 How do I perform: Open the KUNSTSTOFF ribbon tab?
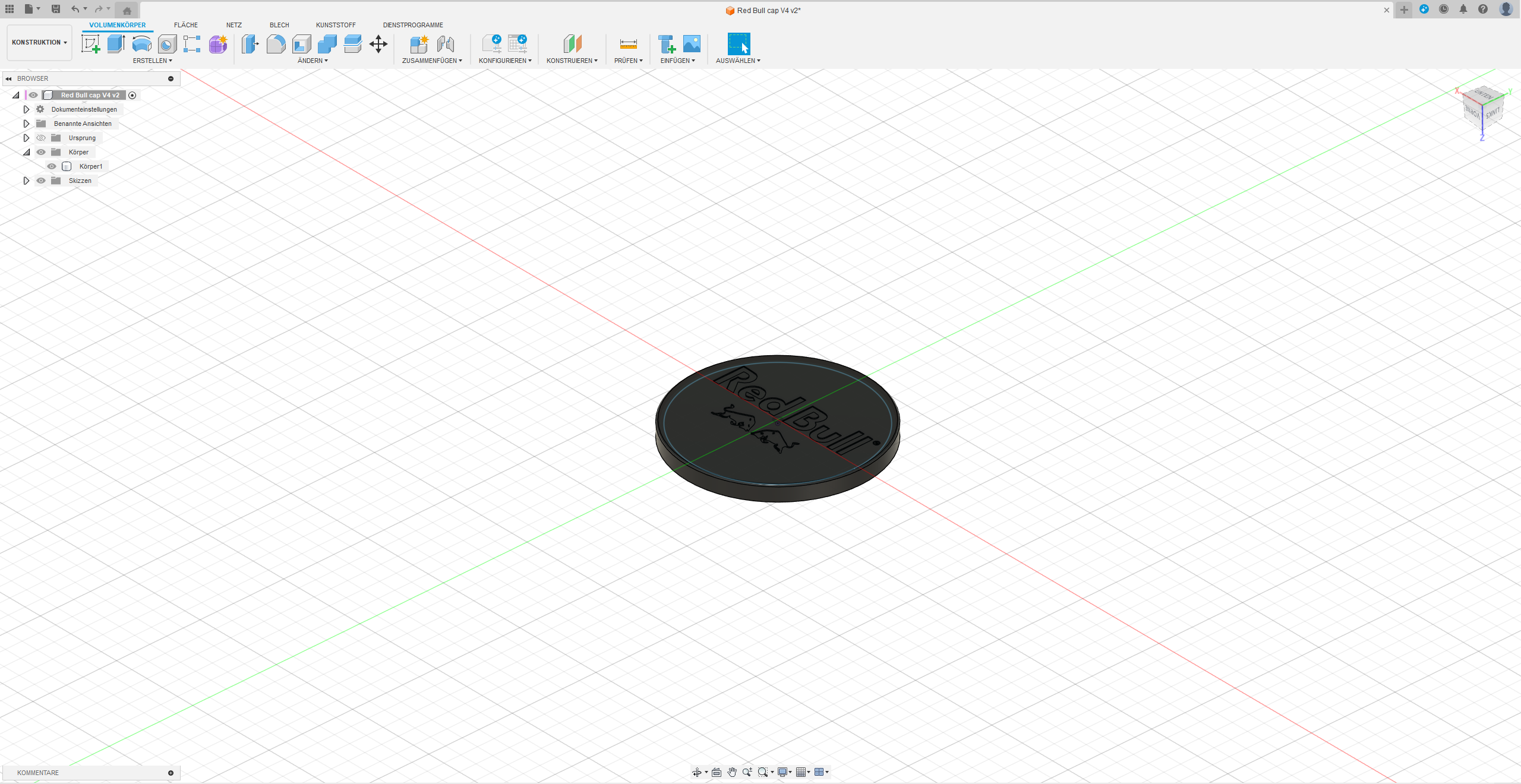(x=336, y=25)
